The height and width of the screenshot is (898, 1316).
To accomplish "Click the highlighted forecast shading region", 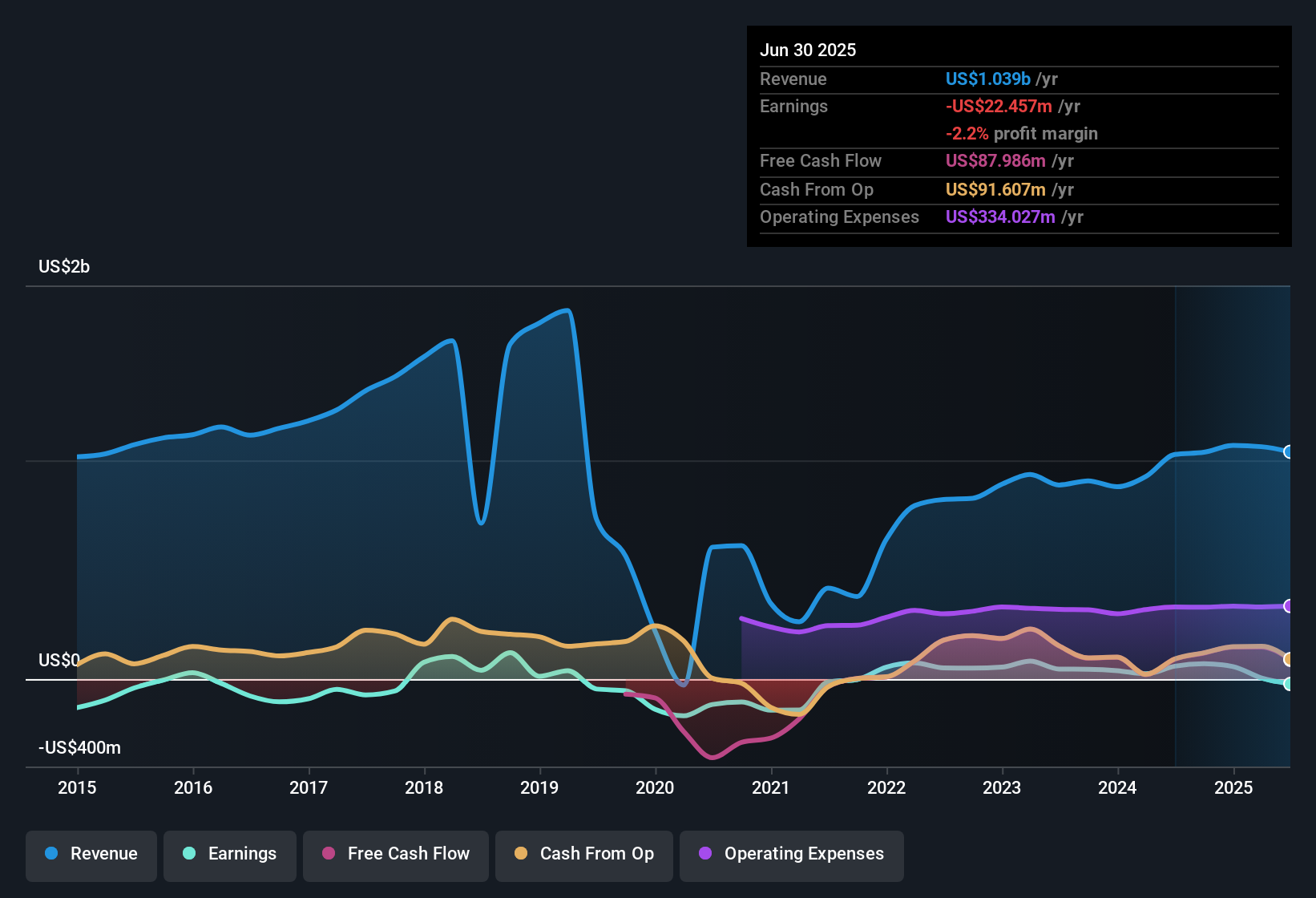I will tap(1234, 521).
